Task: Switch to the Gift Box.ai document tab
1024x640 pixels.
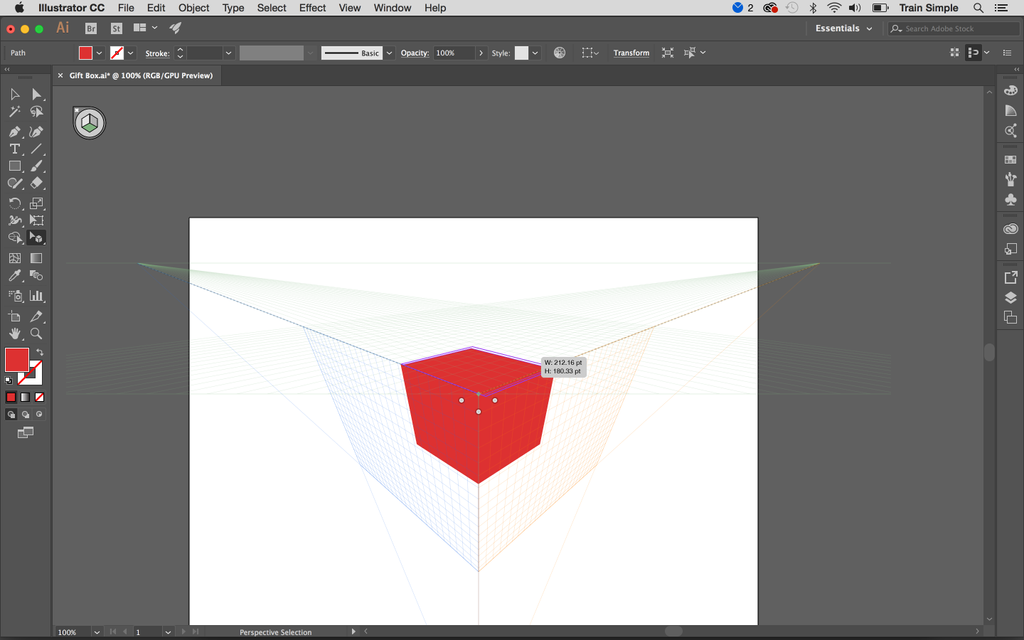Action: tap(140, 75)
